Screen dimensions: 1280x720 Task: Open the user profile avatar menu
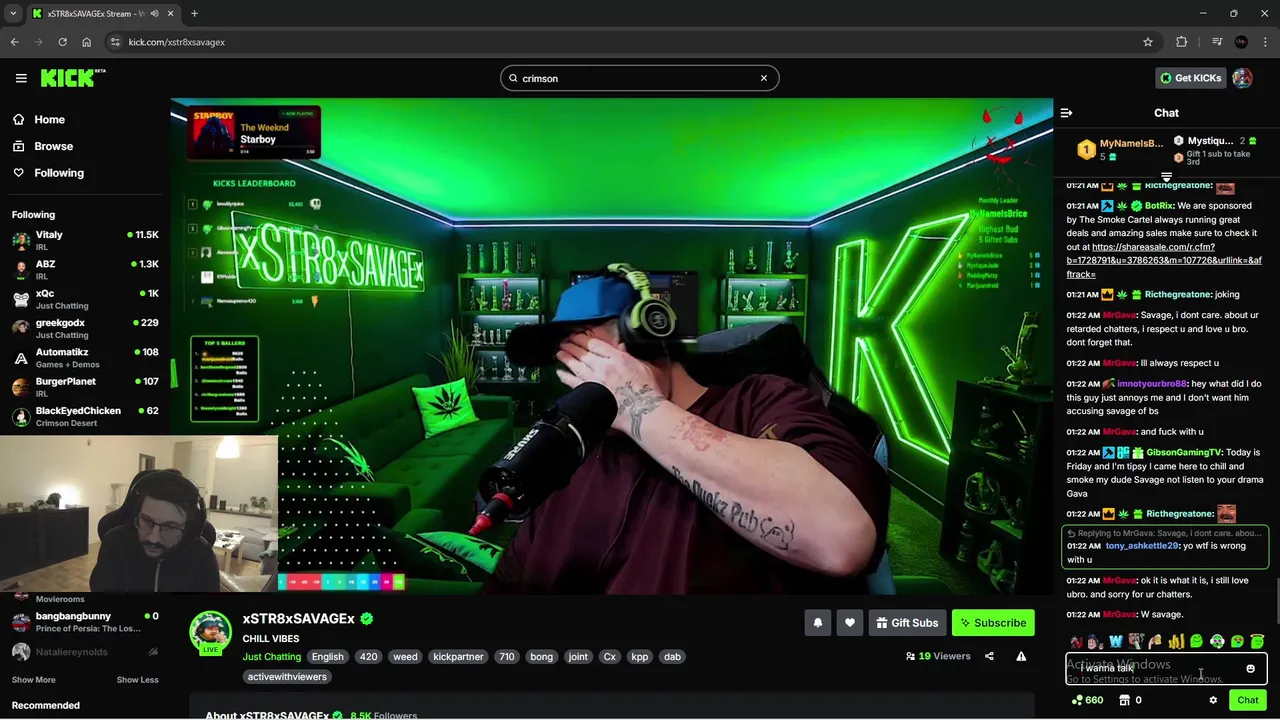pos(1242,78)
